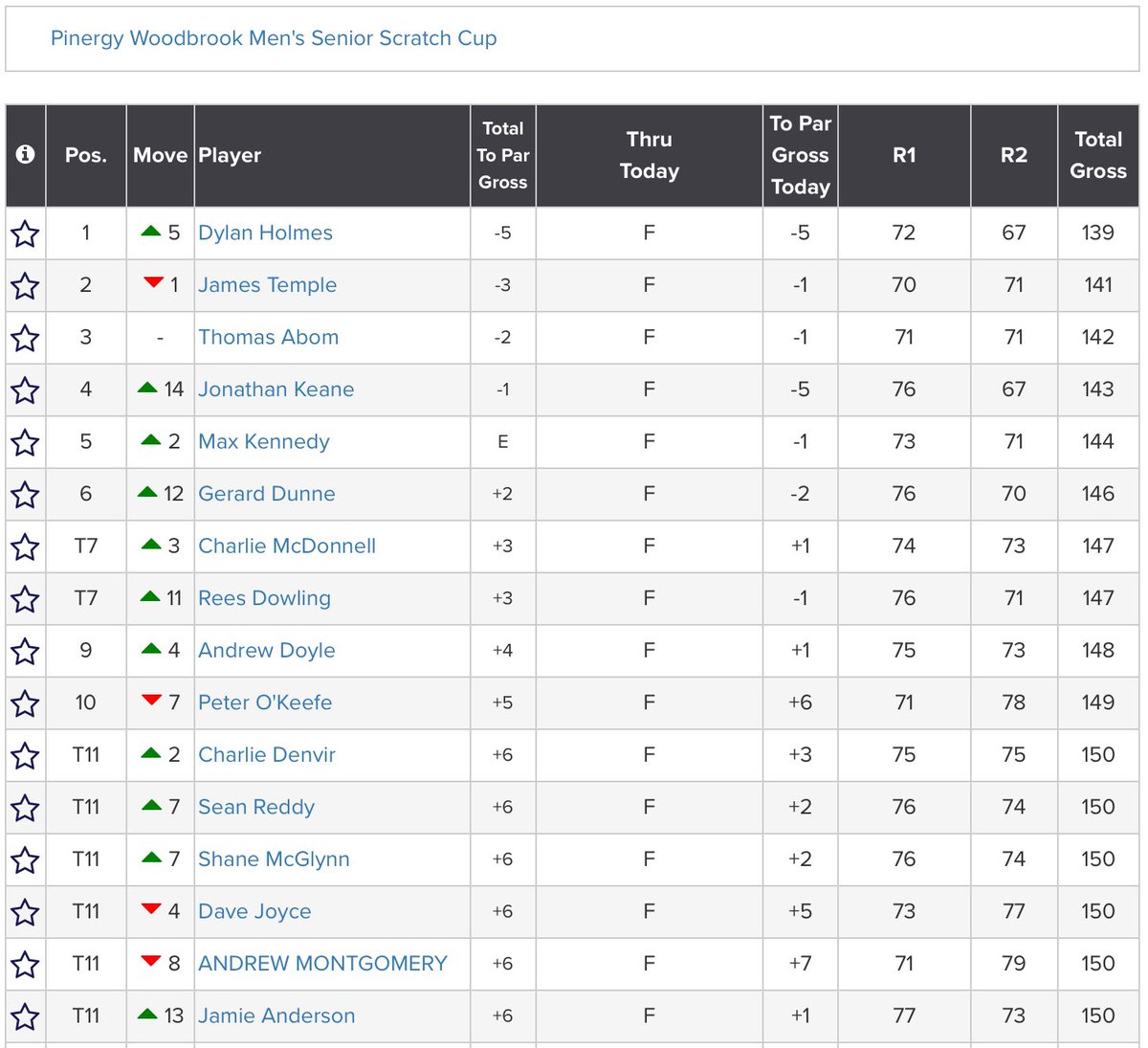Favorite Jamie Anderson via star icon
The height and width of the screenshot is (1048, 1148).
(25, 1016)
